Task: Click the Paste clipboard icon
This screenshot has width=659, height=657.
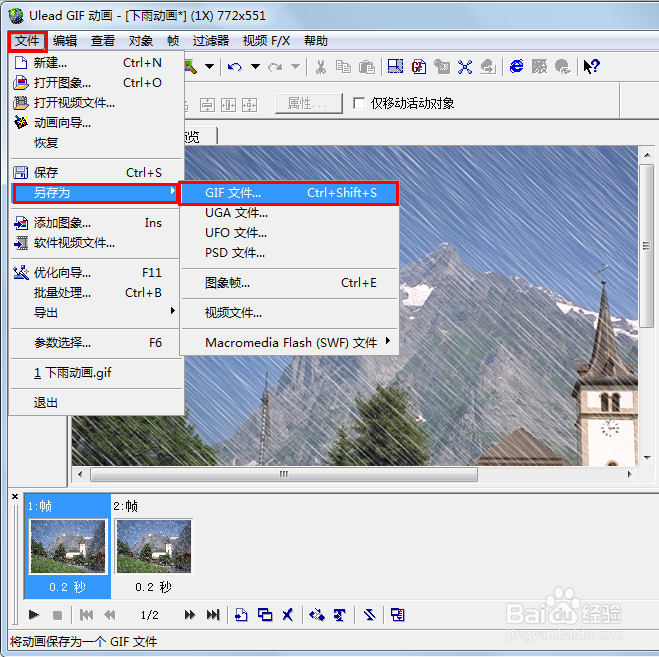Action: [x=366, y=66]
